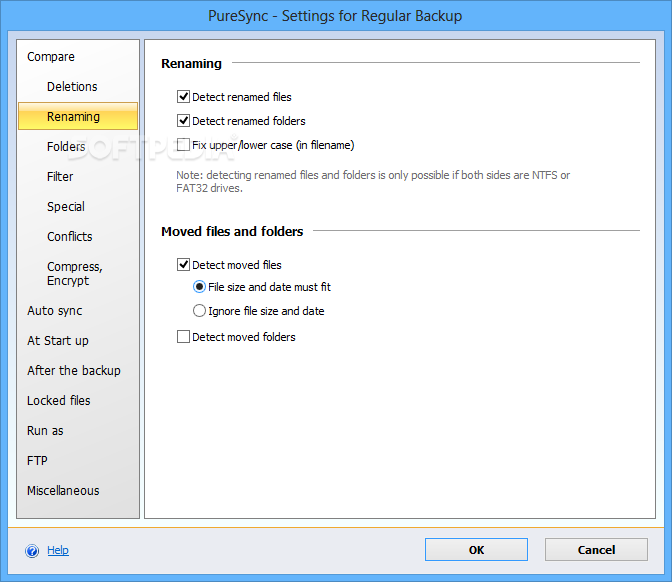The height and width of the screenshot is (582, 672).
Task: Open the After the backup settings
Action: [x=74, y=371]
